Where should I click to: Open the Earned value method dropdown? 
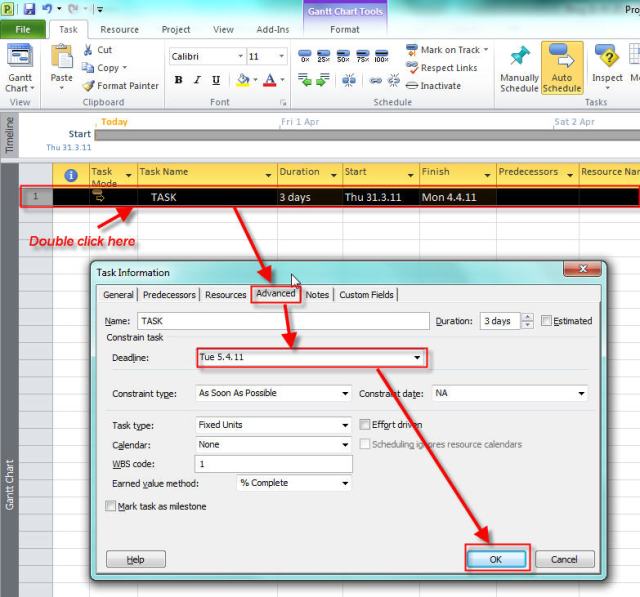(x=345, y=483)
